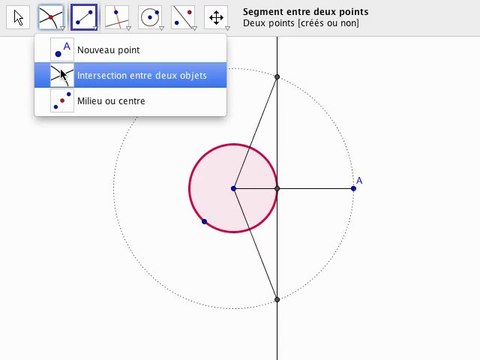
Task: Select the Segment between two points tool
Action: coord(84,17)
